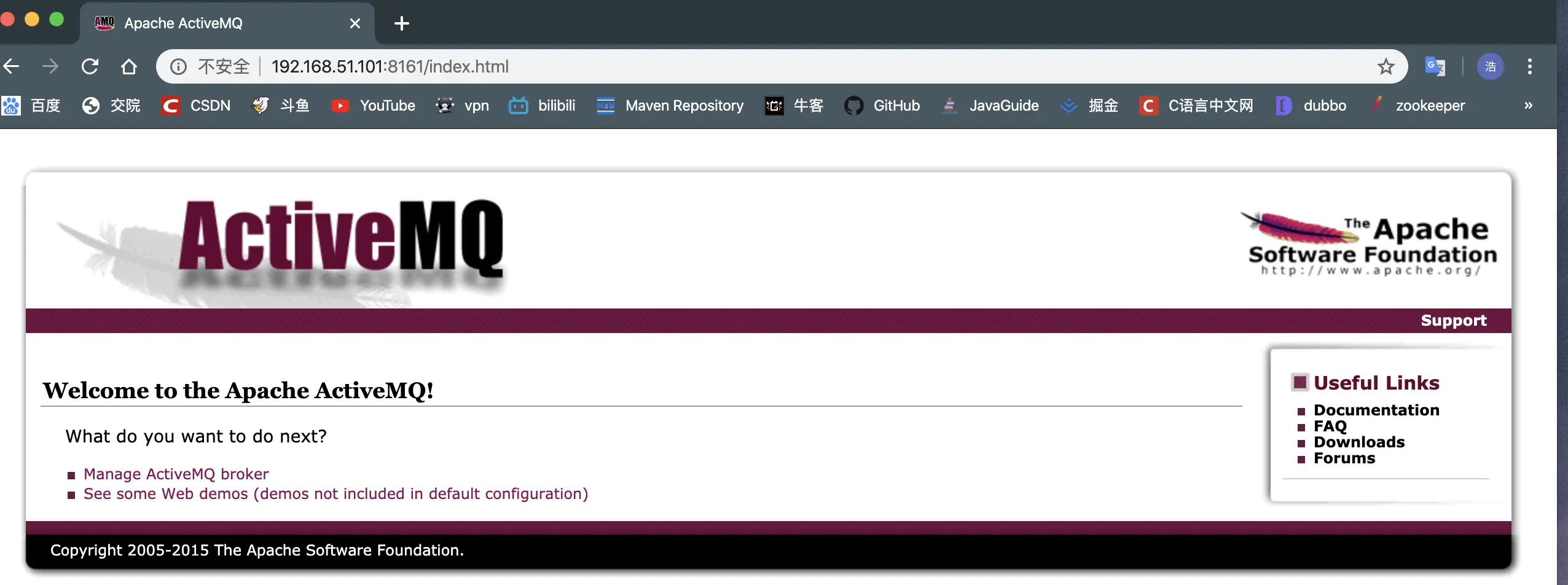Open the 掘金 bookmark
The height and width of the screenshot is (585, 1568).
pos(1089,106)
